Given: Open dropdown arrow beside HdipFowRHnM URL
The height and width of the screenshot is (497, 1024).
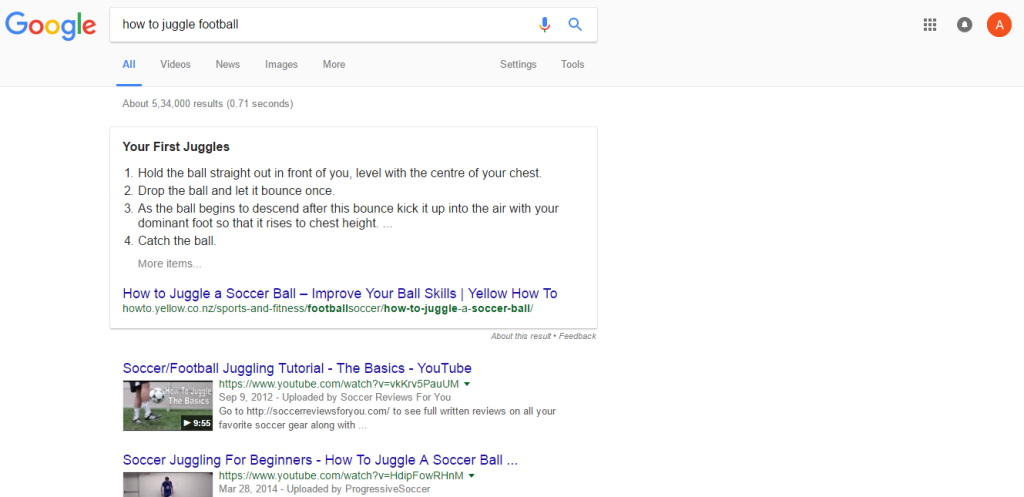Looking at the screenshot, I should coord(471,476).
